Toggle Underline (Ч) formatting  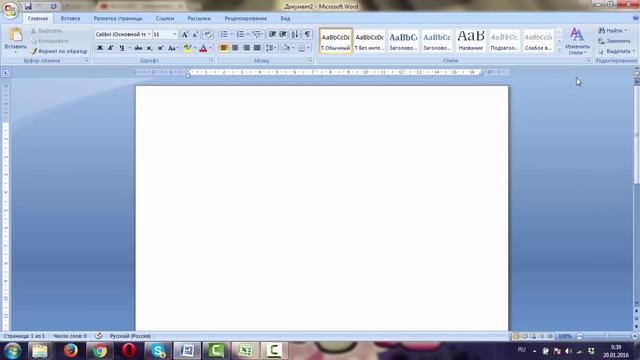122,48
